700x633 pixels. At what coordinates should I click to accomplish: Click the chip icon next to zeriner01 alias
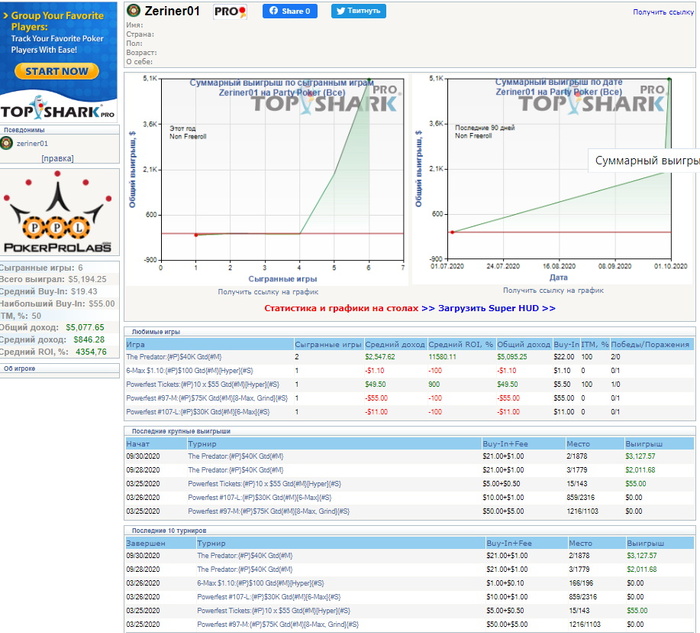coord(6,143)
